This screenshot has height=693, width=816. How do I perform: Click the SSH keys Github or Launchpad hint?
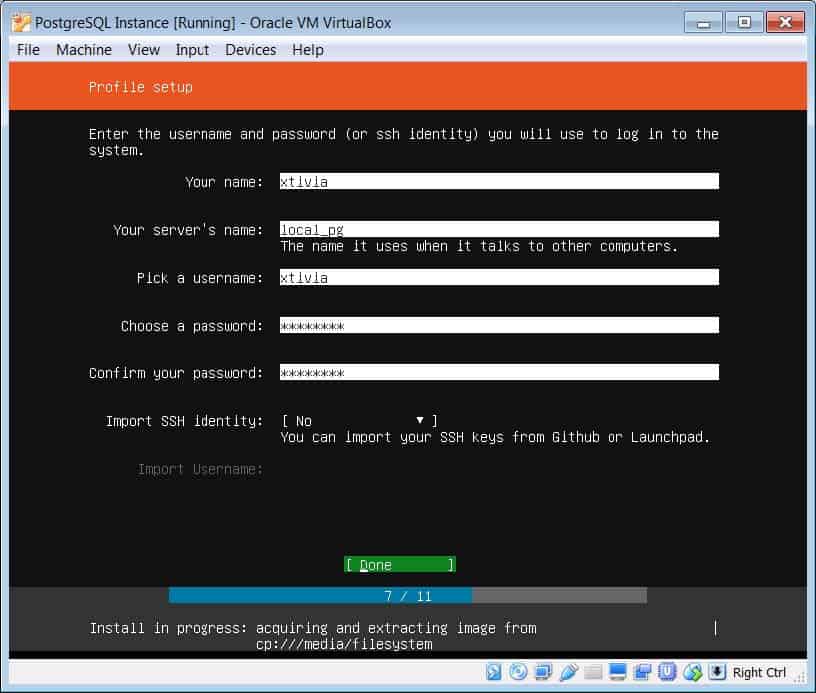coord(495,437)
